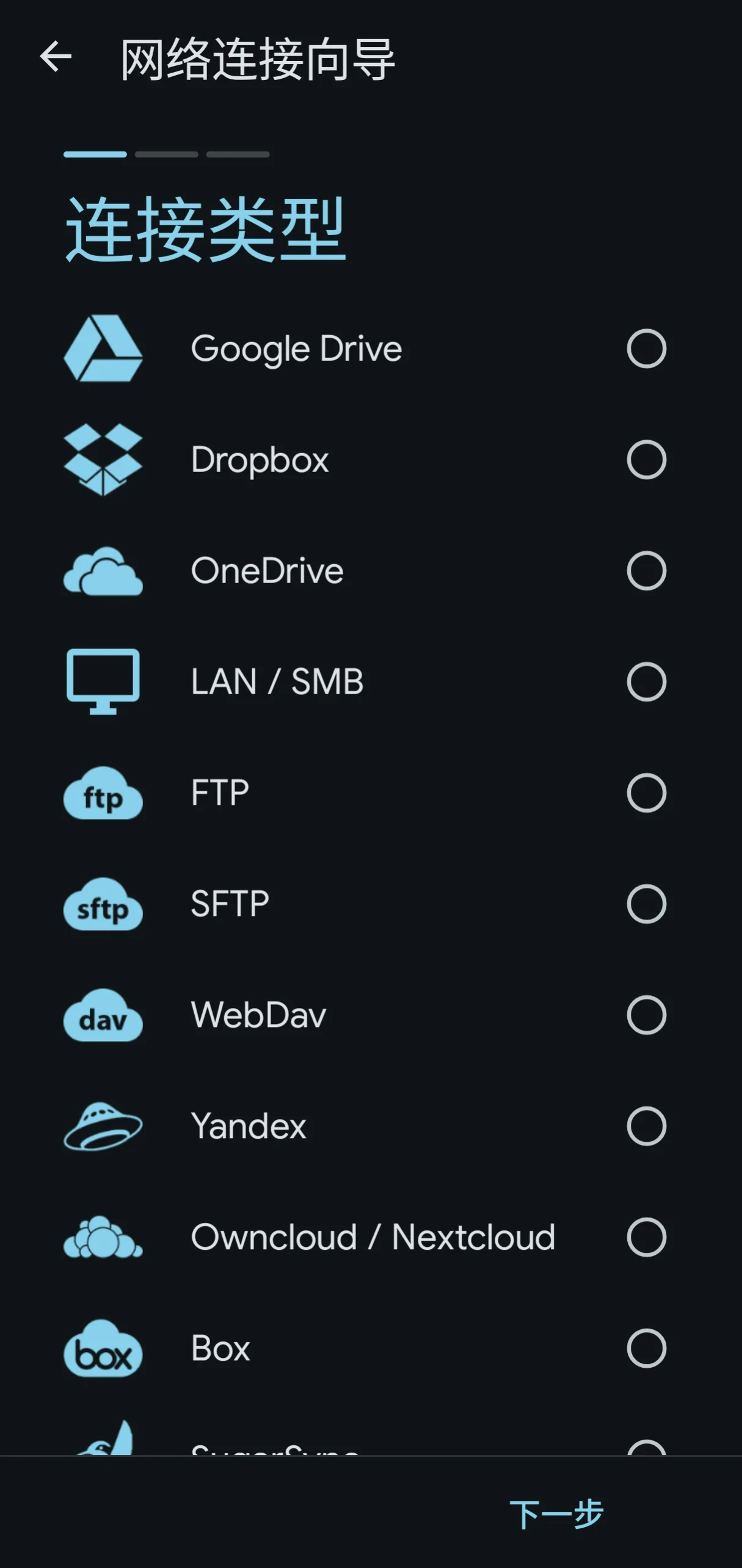
Task: Choose the WebDav radio option
Action: coord(646,1015)
